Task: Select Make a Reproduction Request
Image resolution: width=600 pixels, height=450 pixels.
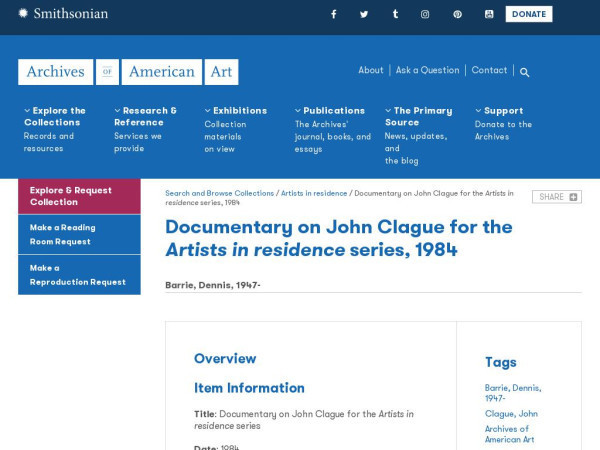Action: pos(79,275)
